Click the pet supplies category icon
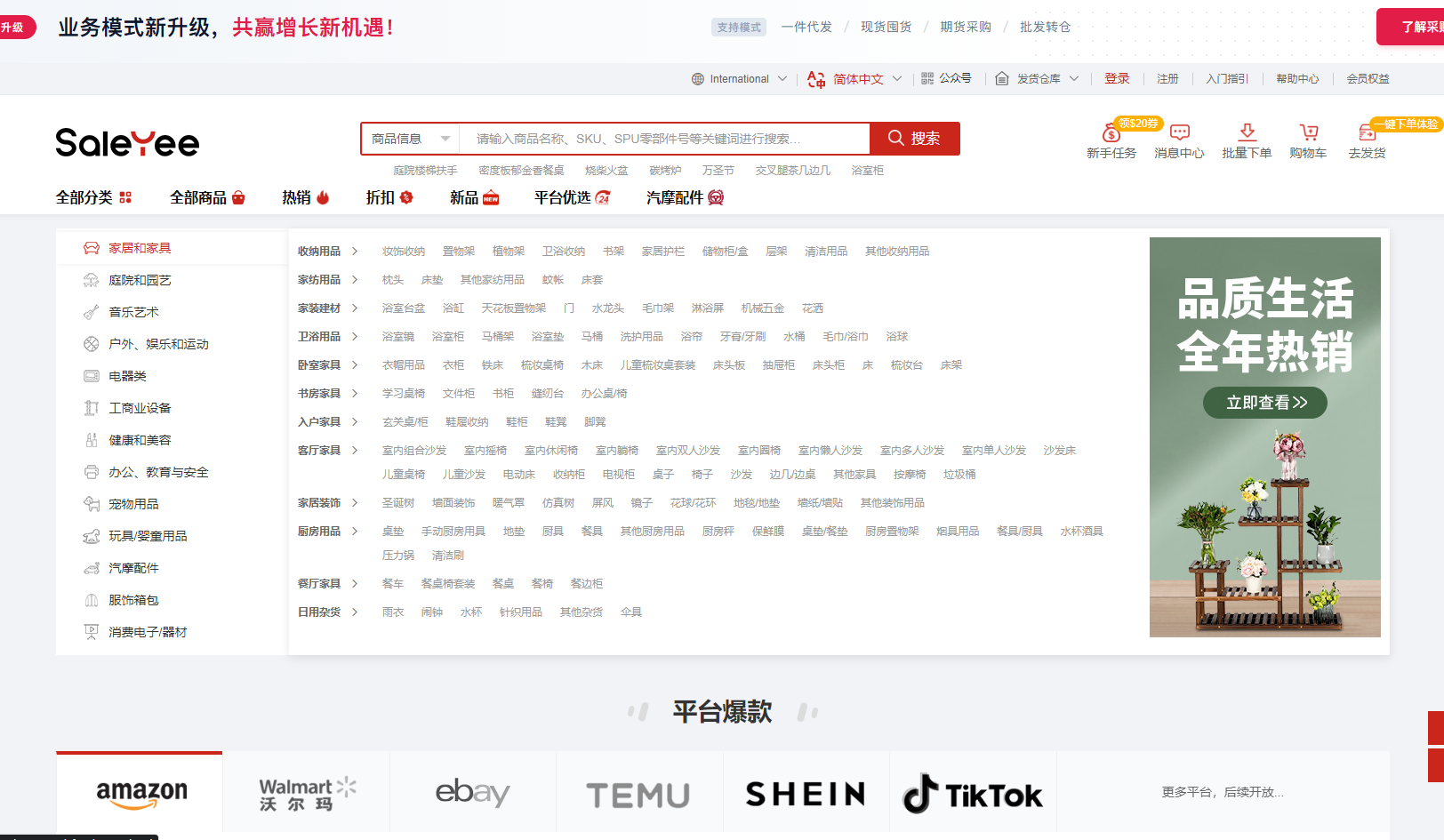This screenshot has width=1444, height=840. pos(91,504)
